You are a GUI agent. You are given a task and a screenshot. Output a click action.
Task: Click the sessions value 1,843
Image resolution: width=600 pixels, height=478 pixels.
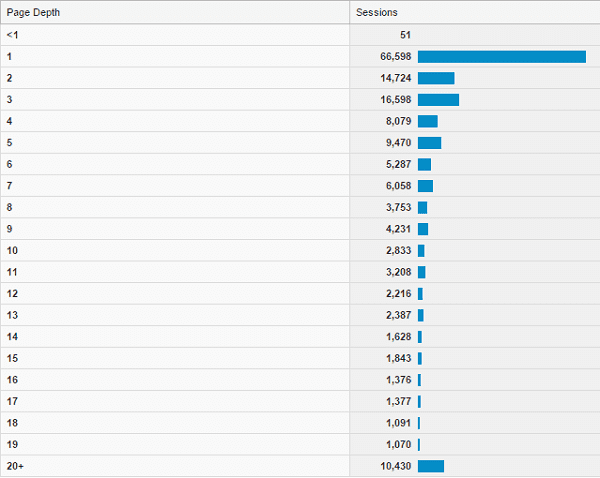pyautogui.click(x=398, y=358)
